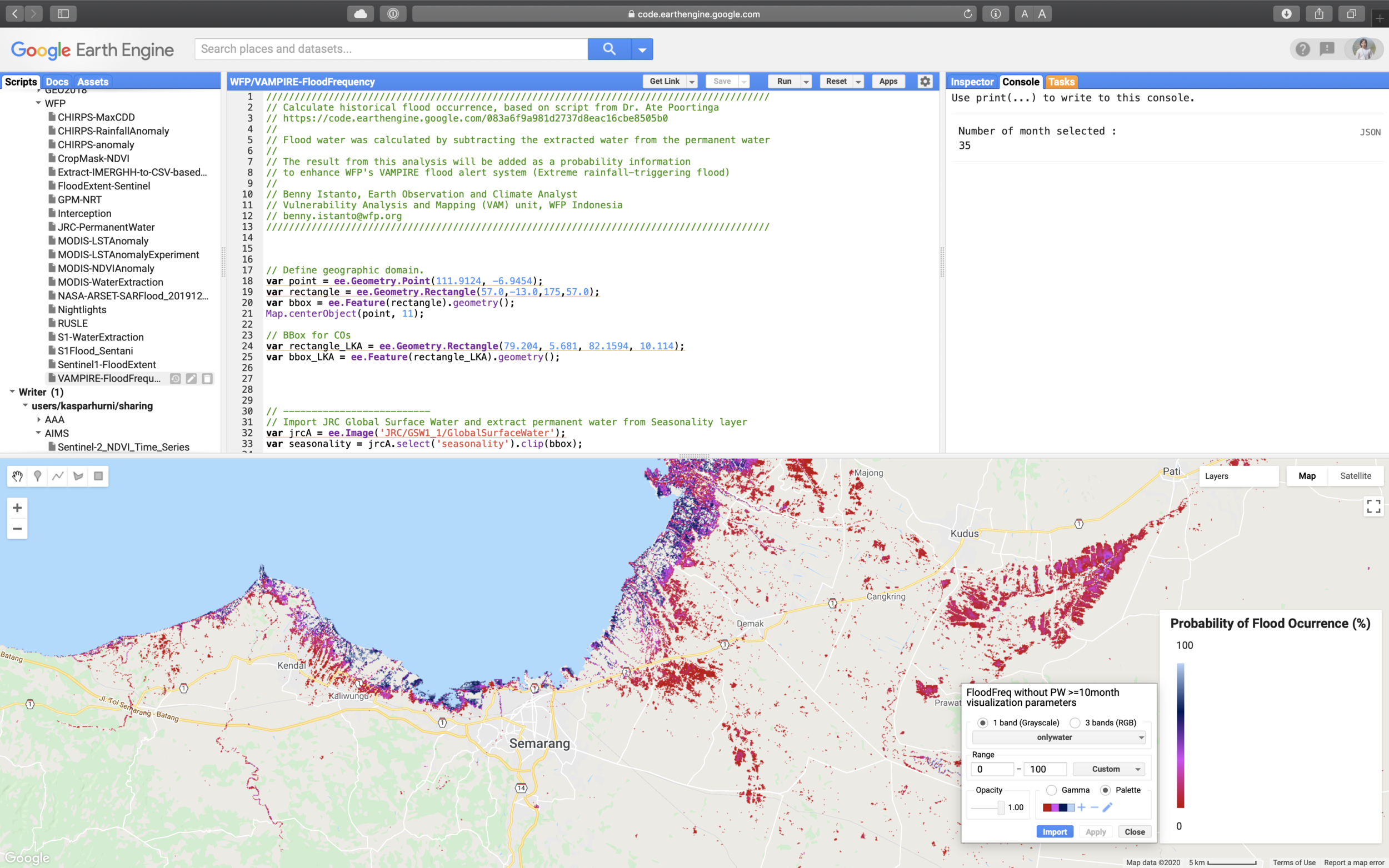Select the hand pan map tool
This screenshot has height=868, width=1389.
click(17, 476)
